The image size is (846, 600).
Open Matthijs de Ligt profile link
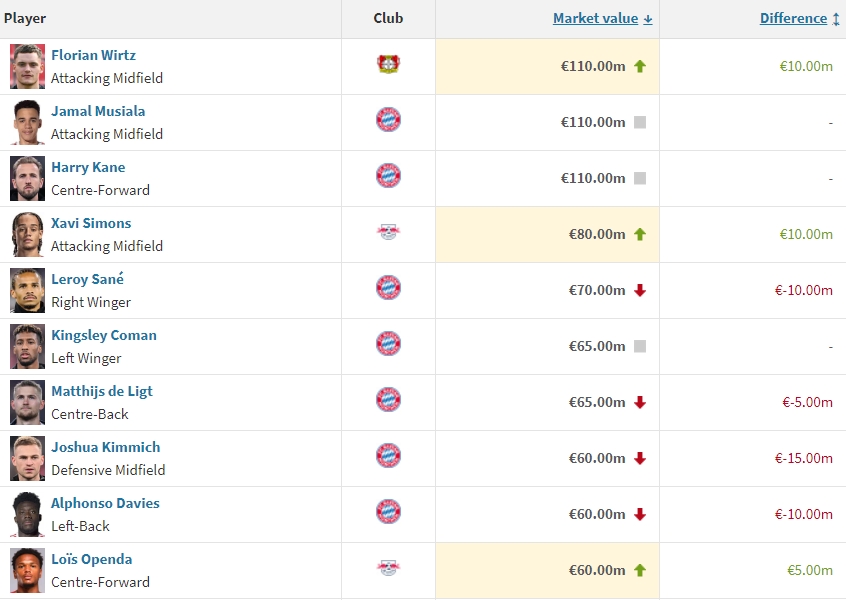click(102, 391)
